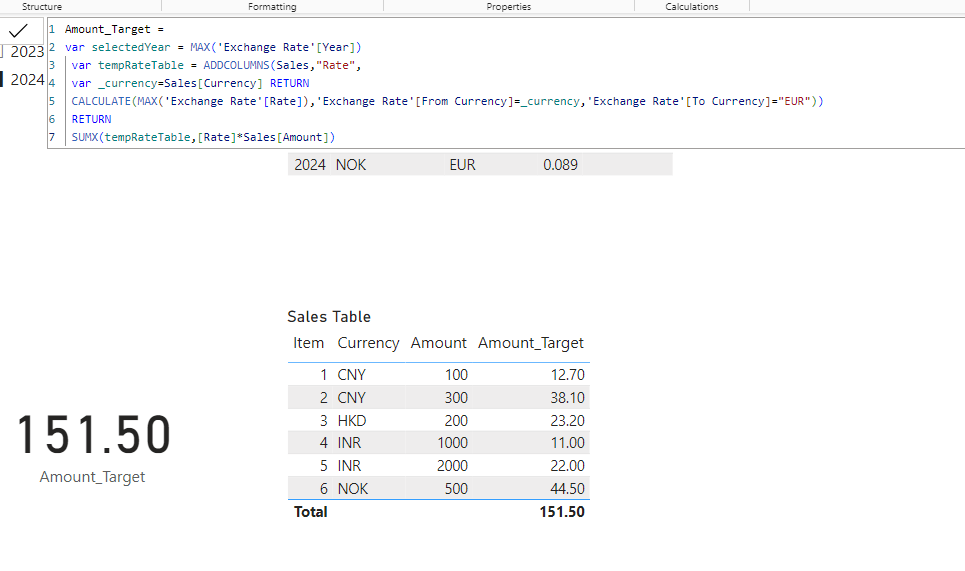This screenshot has width=965, height=571.
Task: Select the Amount 100 cell
Action: 456,375
